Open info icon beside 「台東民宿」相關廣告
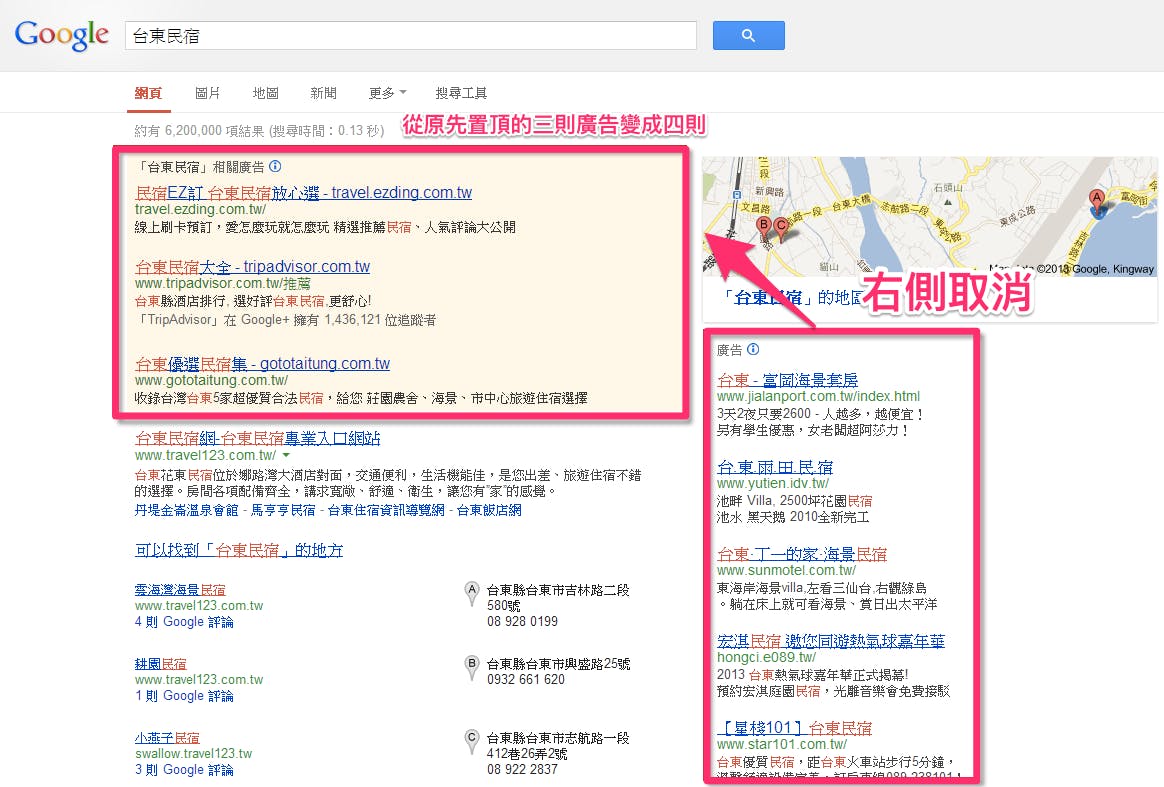The height and width of the screenshot is (787, 1164). [275, 166]
